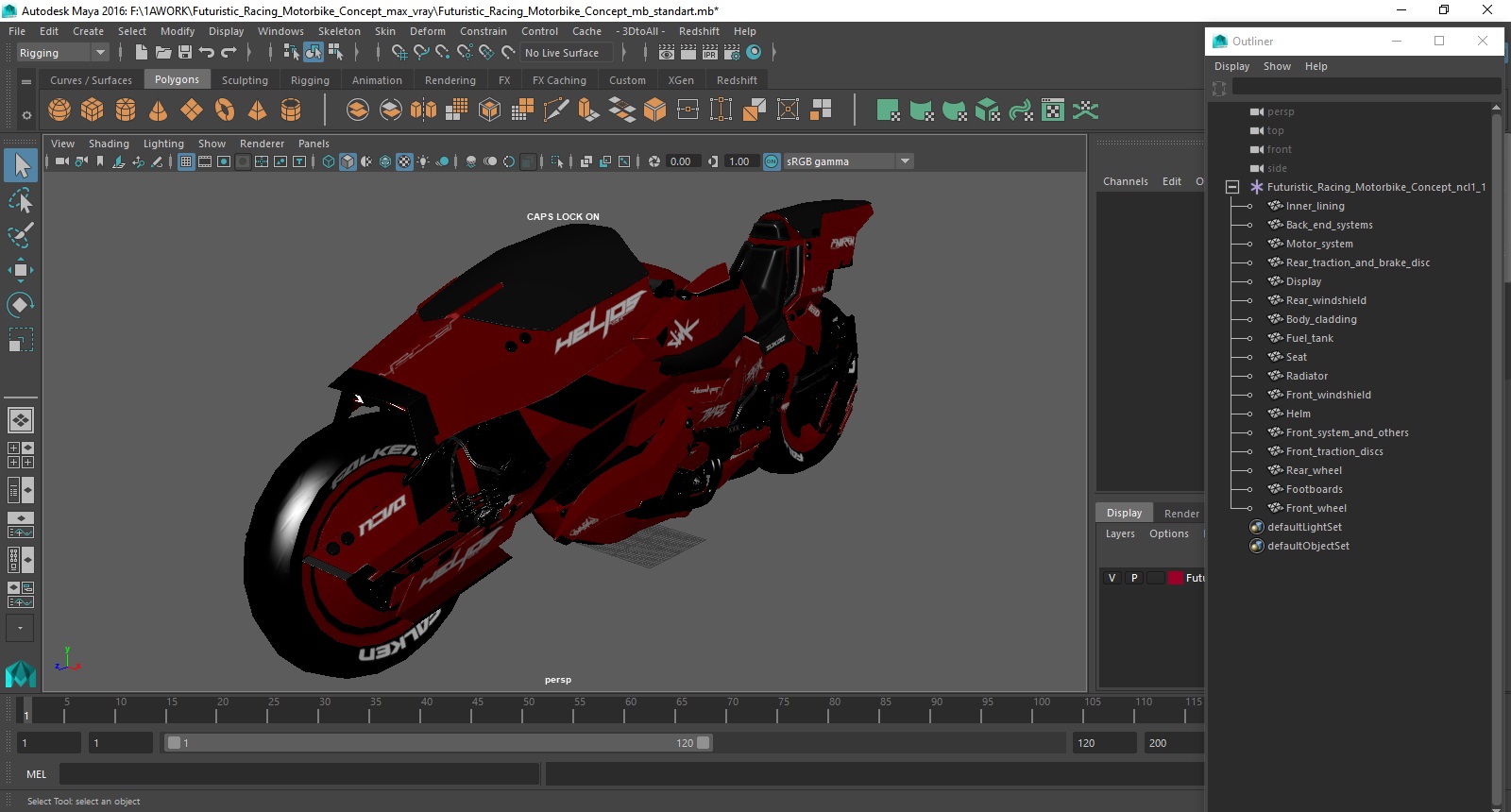1511x812 pixels.
Task: Click the IPR render icon
Action: click(x=710, y=53)
